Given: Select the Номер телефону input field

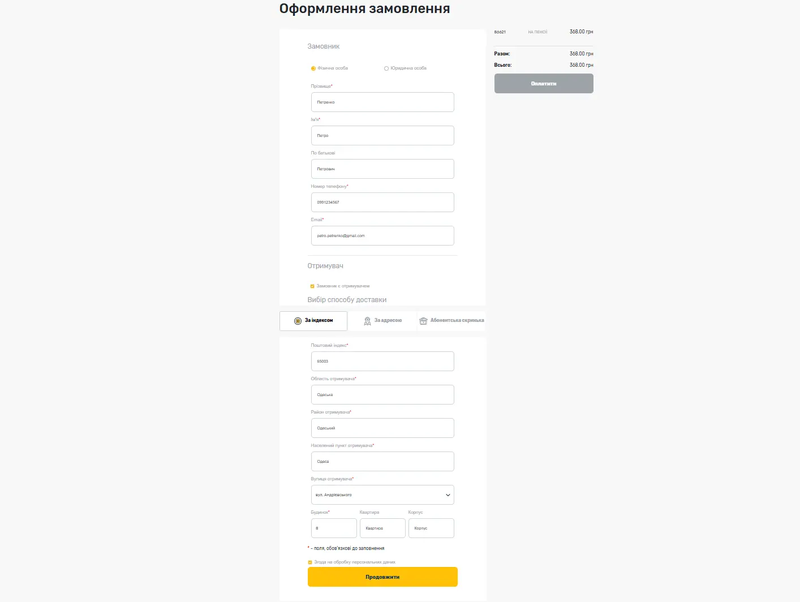Looking at the screenshot, I should click(382, 202).
